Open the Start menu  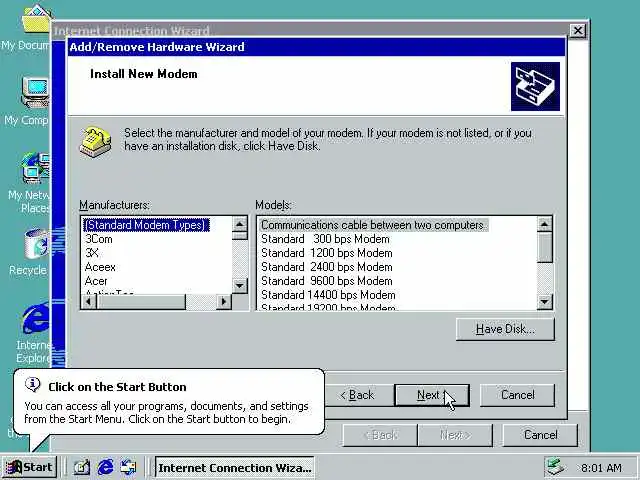[29, 467]
